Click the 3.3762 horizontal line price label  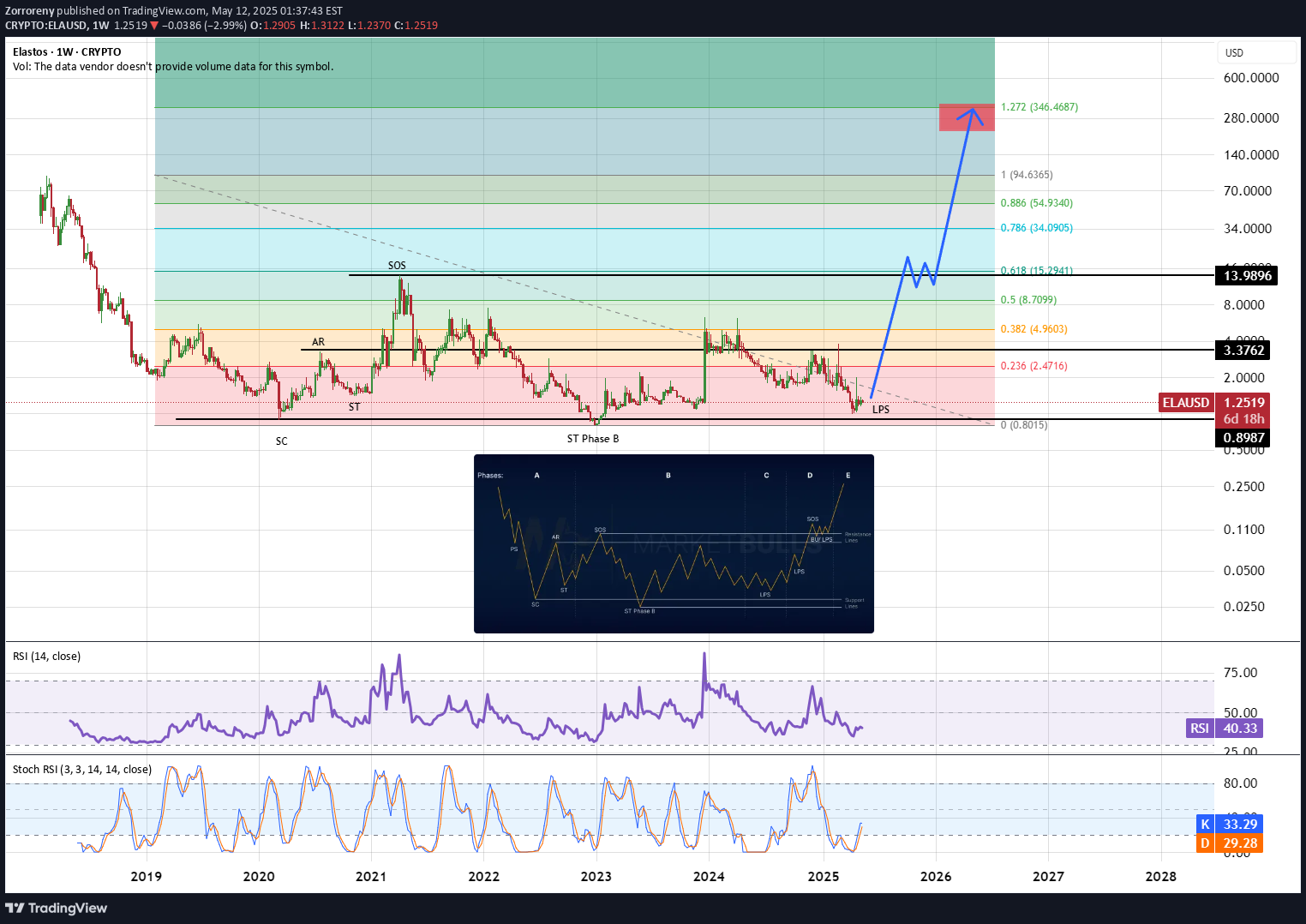[1243, 350]
